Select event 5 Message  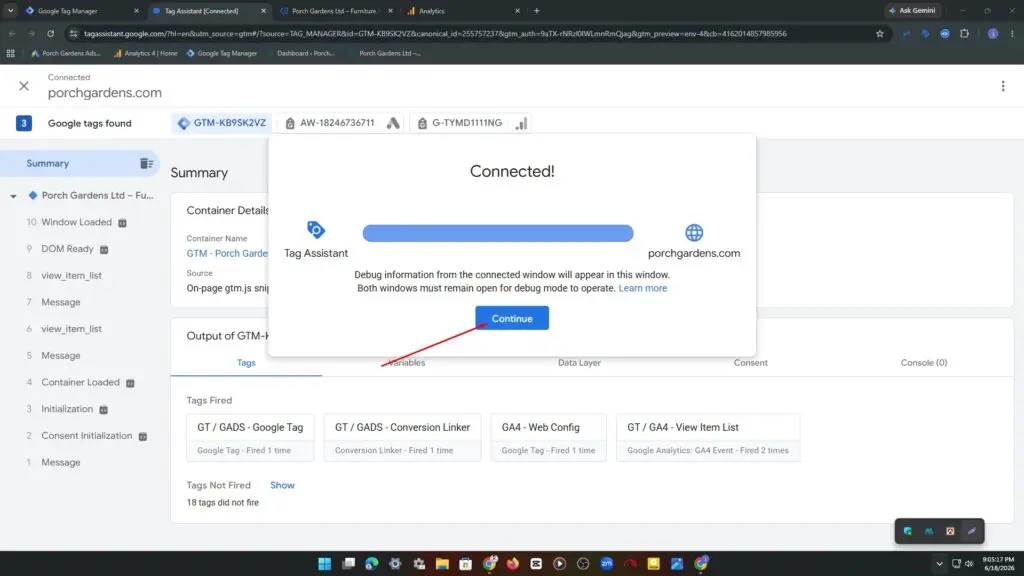pos(61,356)
